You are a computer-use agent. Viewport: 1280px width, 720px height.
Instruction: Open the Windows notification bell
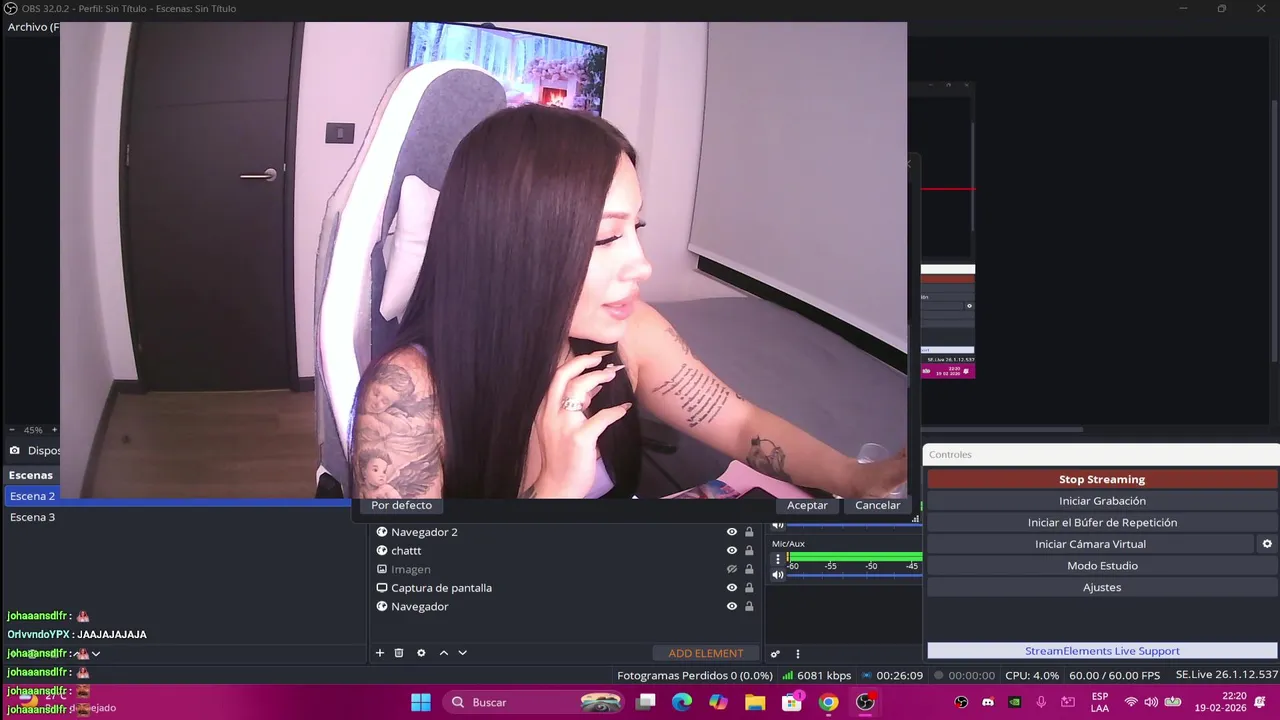pyautogui.click(x=1260, y=702)
